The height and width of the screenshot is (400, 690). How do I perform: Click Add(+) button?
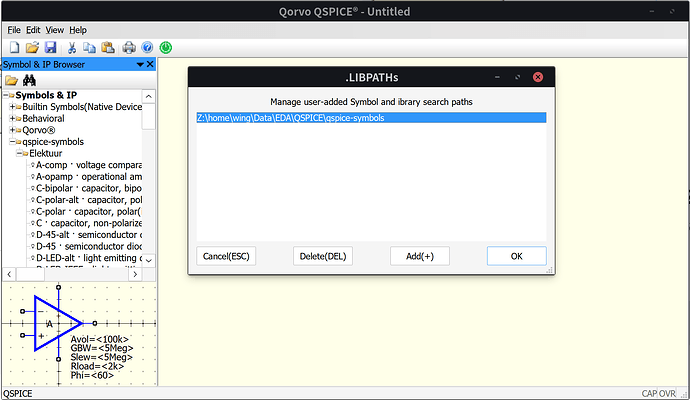pyautogui.click(x=420, y=256)
